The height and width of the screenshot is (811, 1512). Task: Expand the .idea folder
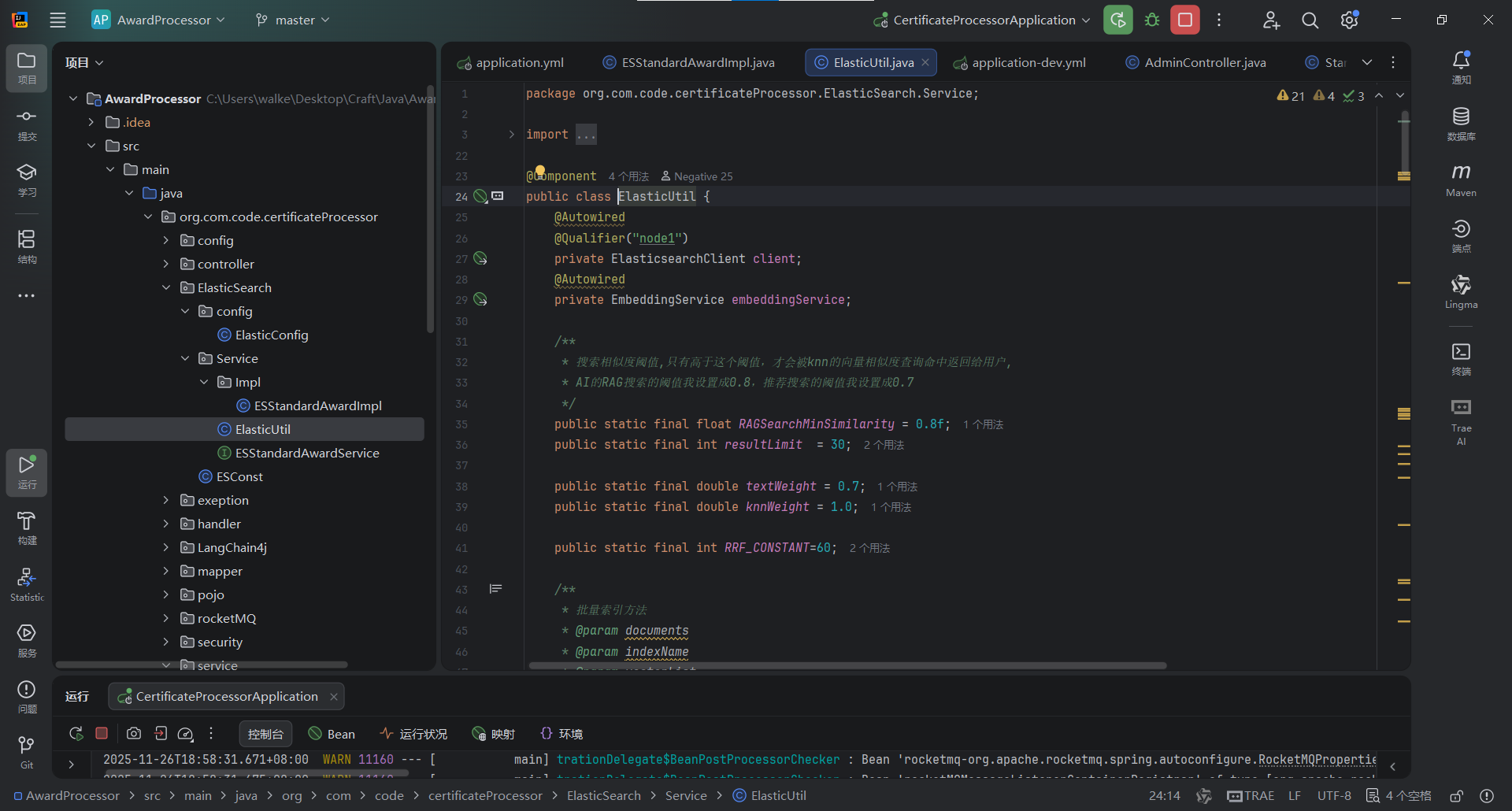91,122
